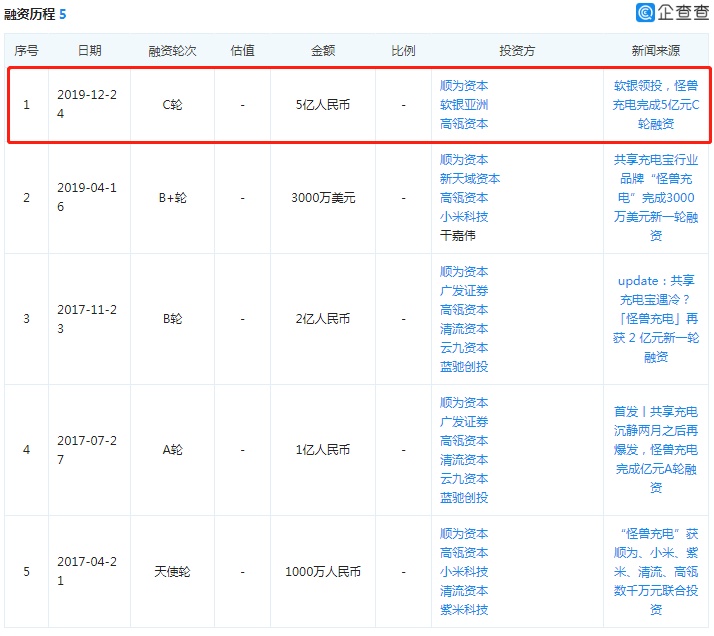Click the 投资方 column header
This screenshot has width=714, height=636.
517,51
